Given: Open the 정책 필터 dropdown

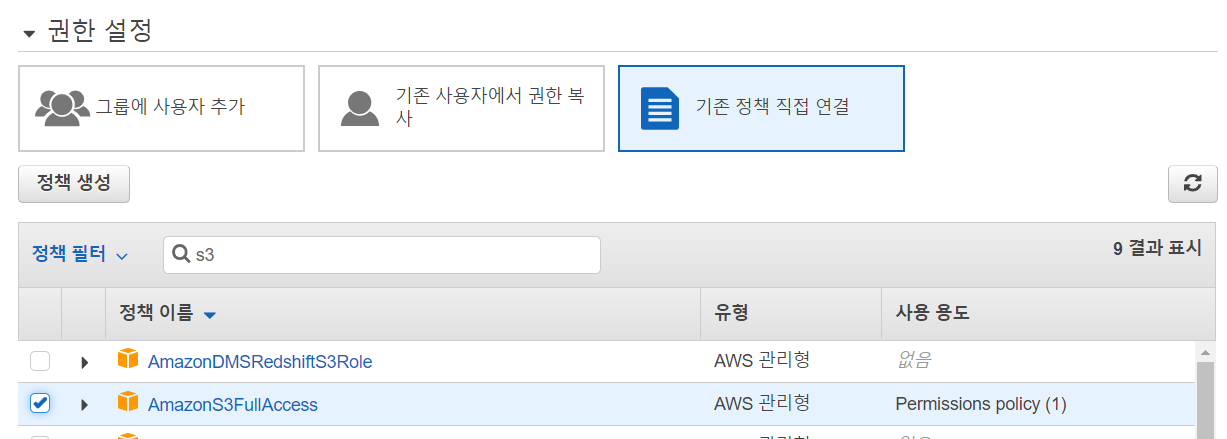Looking at the screenshot, I should coord(80,255).
